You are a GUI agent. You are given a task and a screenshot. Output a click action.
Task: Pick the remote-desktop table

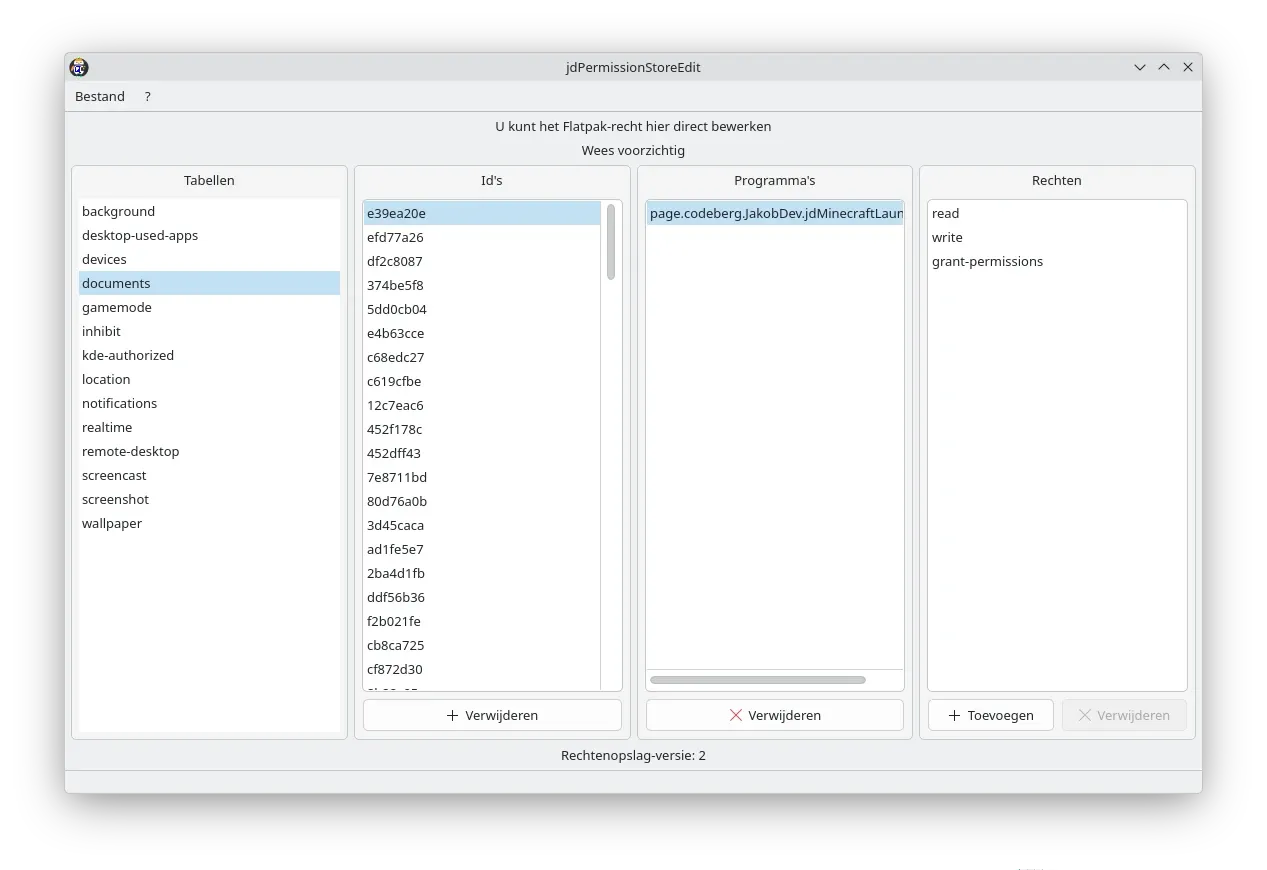coord(209,451)
